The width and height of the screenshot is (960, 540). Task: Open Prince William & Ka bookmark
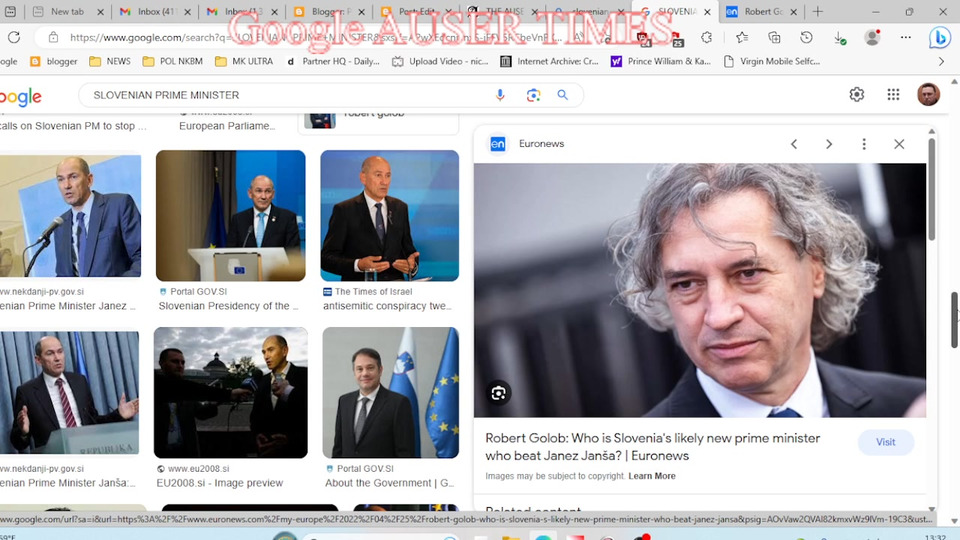pyautogui.click(x=661, y=61)
